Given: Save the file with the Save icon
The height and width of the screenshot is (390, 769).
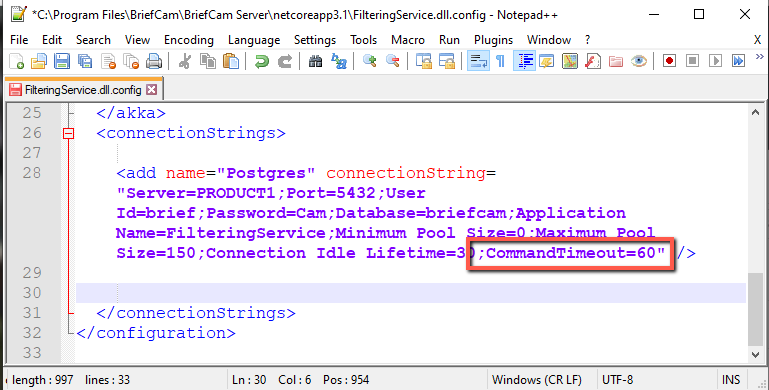Looking at the screenshot, I should pos(62,61).
